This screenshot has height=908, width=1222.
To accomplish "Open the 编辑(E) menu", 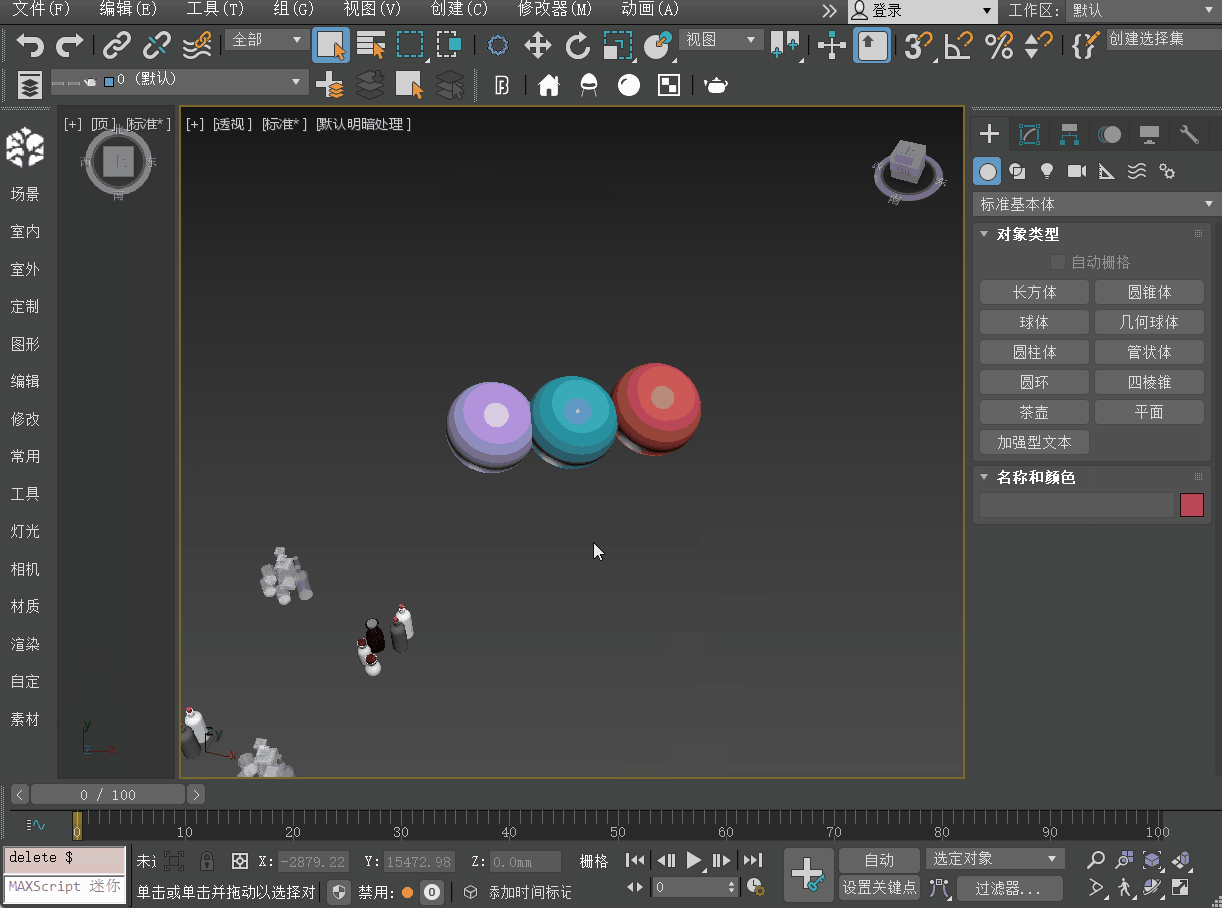I will (x=128, y=9).
